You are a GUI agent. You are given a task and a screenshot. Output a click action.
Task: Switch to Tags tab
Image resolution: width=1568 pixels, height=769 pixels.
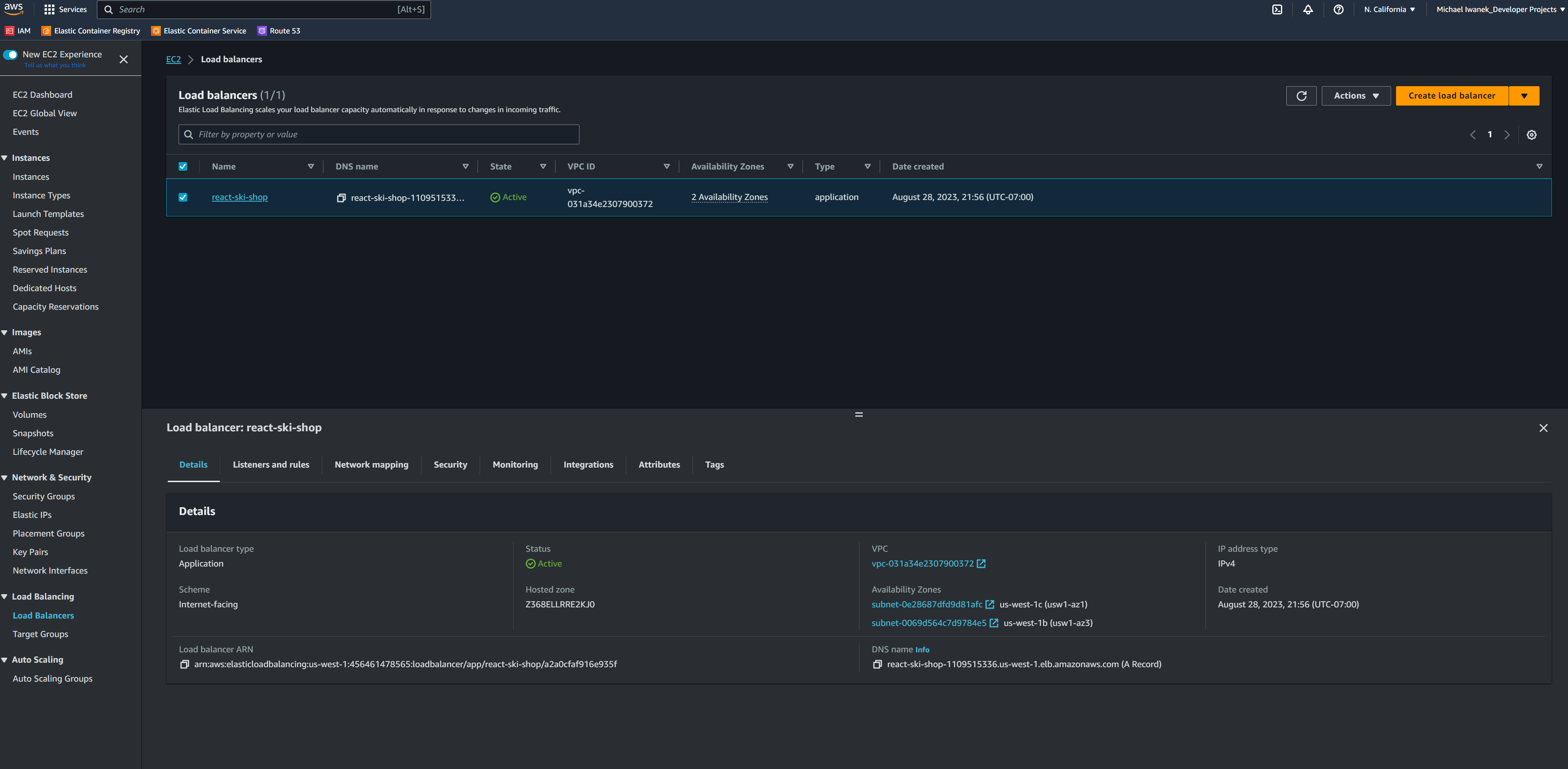[x=714, y=465]
